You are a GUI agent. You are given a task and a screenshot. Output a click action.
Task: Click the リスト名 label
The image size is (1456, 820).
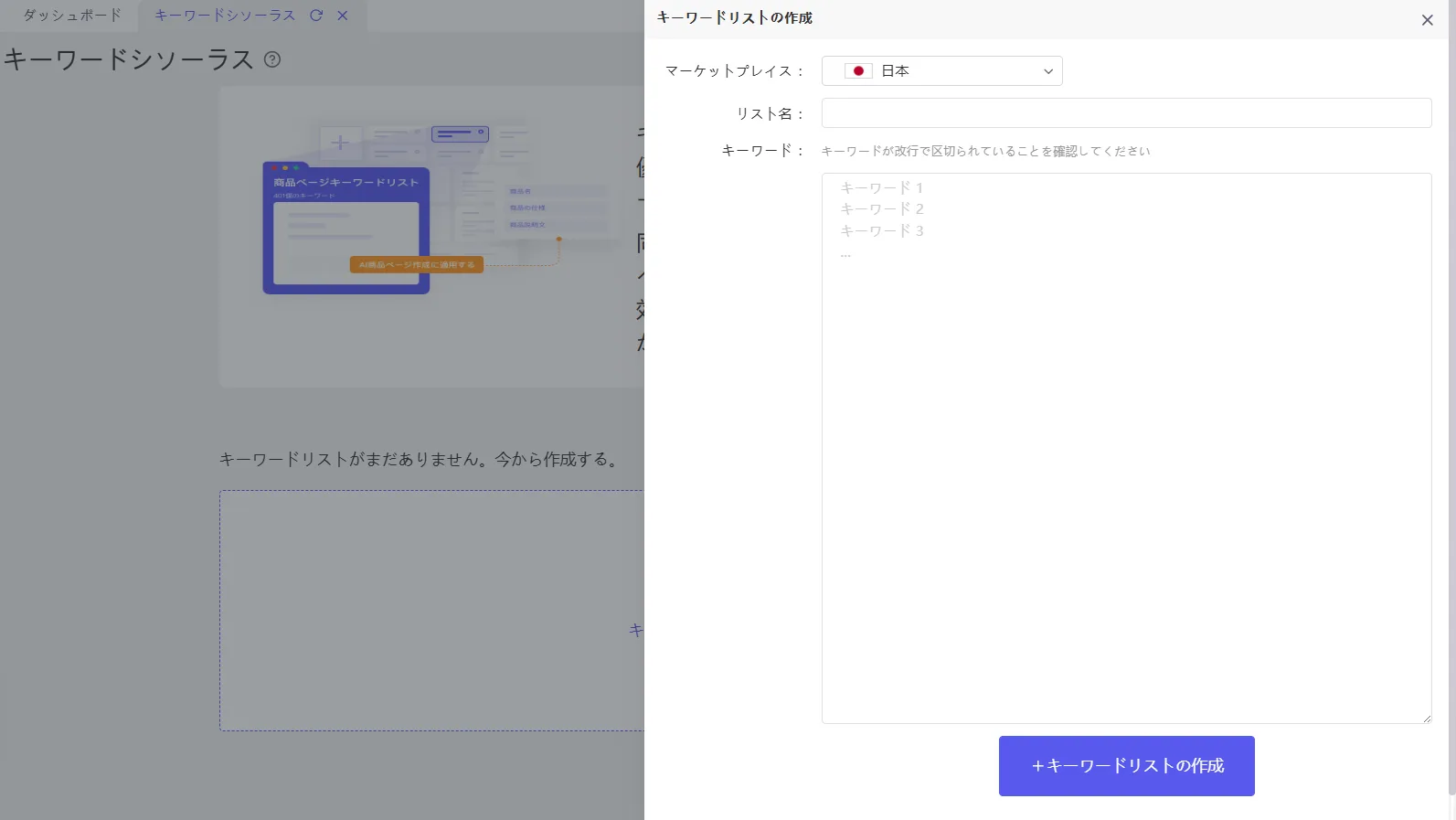coord(770,113)
